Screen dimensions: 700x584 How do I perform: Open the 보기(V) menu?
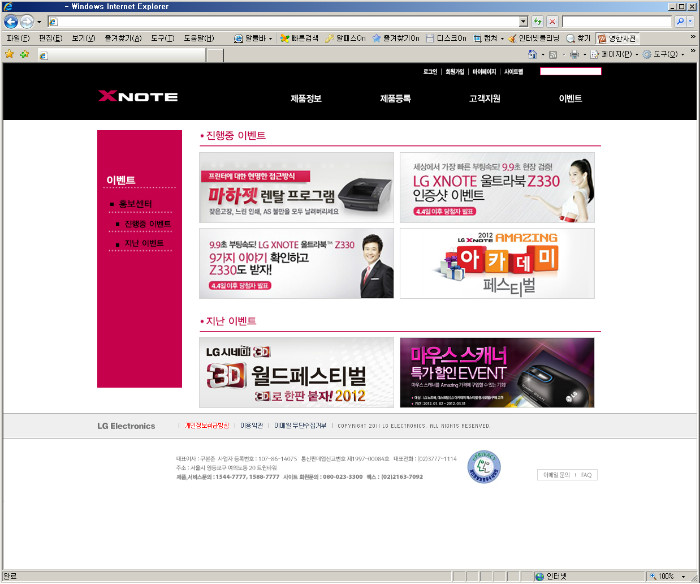(x=83, y=38)
